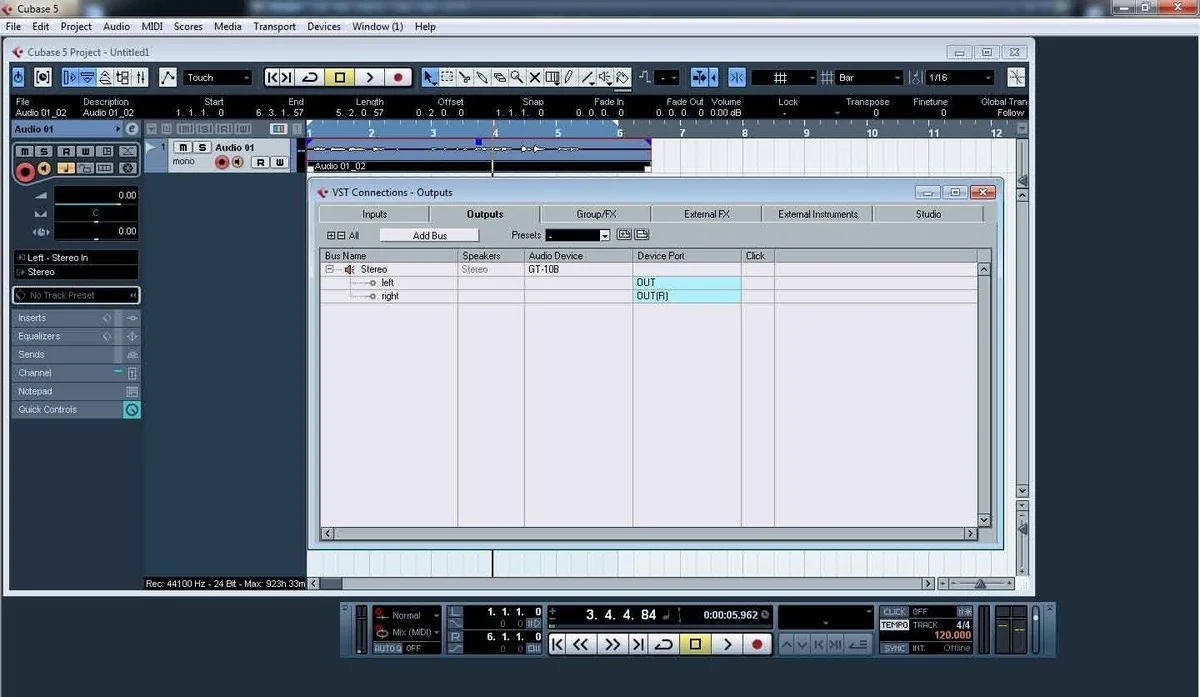Select the Zoom magnifier tool
The width and height of the screenshot is (1200, 697).
[517, 77]
